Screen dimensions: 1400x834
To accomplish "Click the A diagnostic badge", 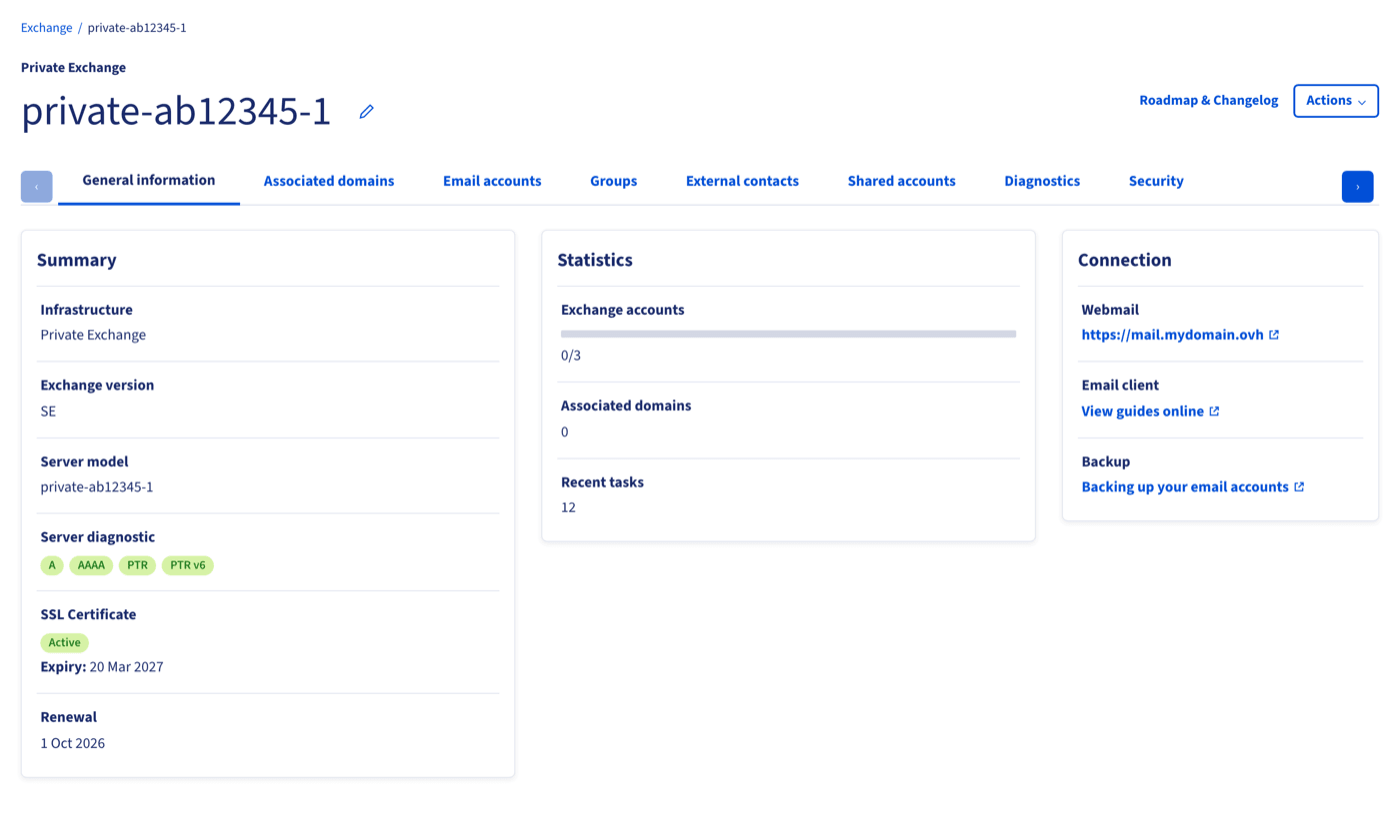I will point(52,565).
